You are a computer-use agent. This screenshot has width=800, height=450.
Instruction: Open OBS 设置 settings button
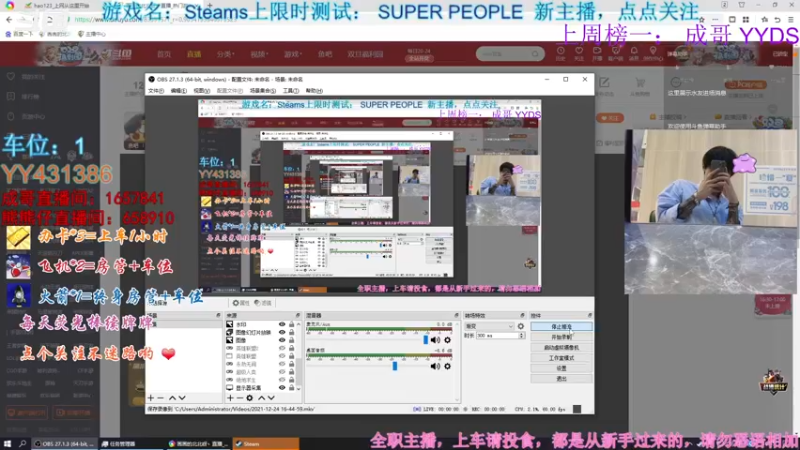[561, 368]
